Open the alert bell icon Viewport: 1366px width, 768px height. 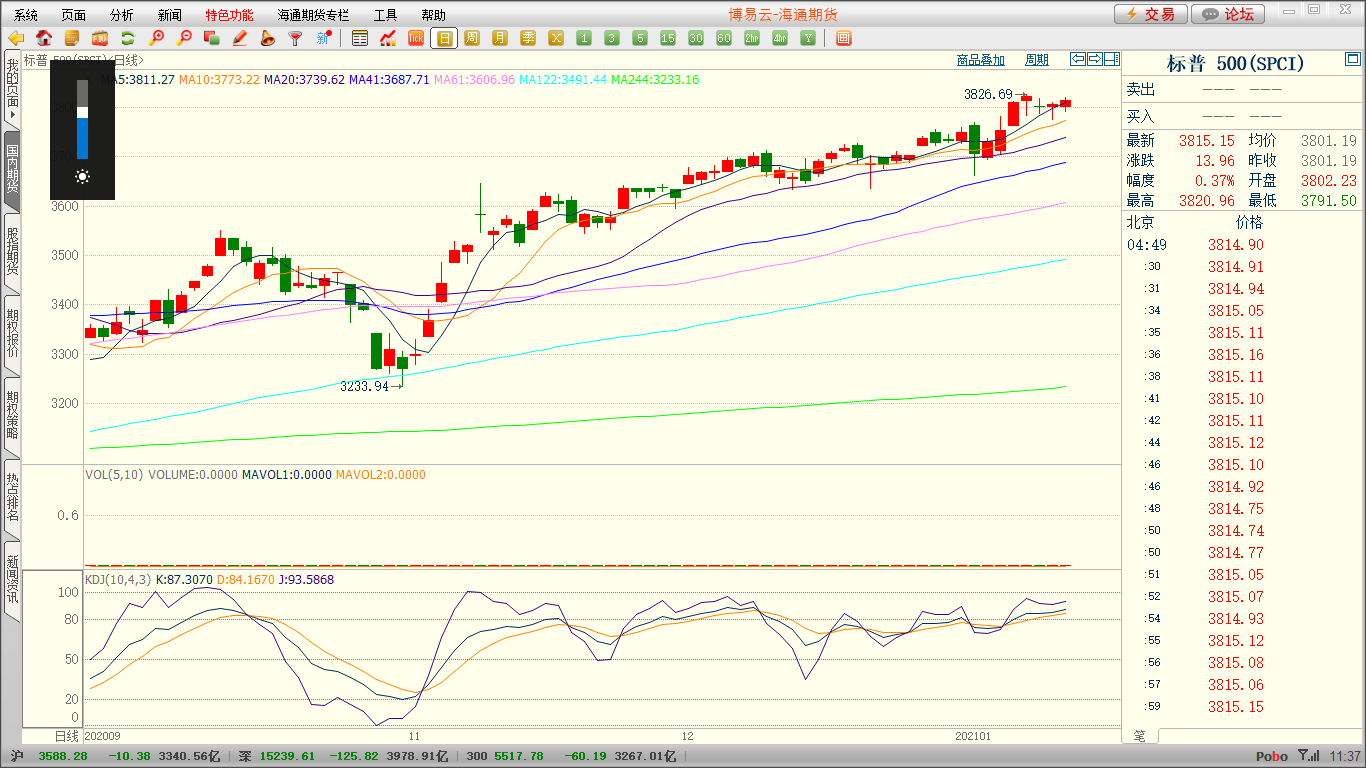[267, 39]
